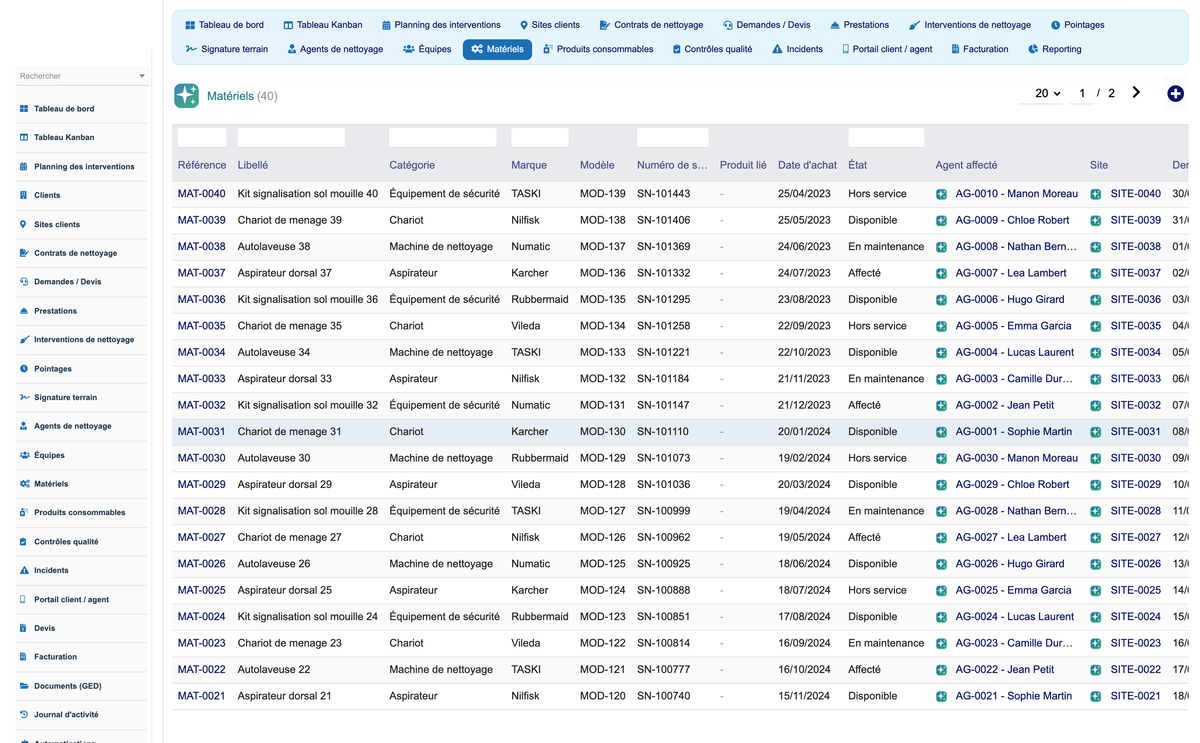The height and width of the screenshot is (743, 1200).
Task: Click plus icon beside AG-0009 Chloe Robert
Action: [x=941, y=220]
